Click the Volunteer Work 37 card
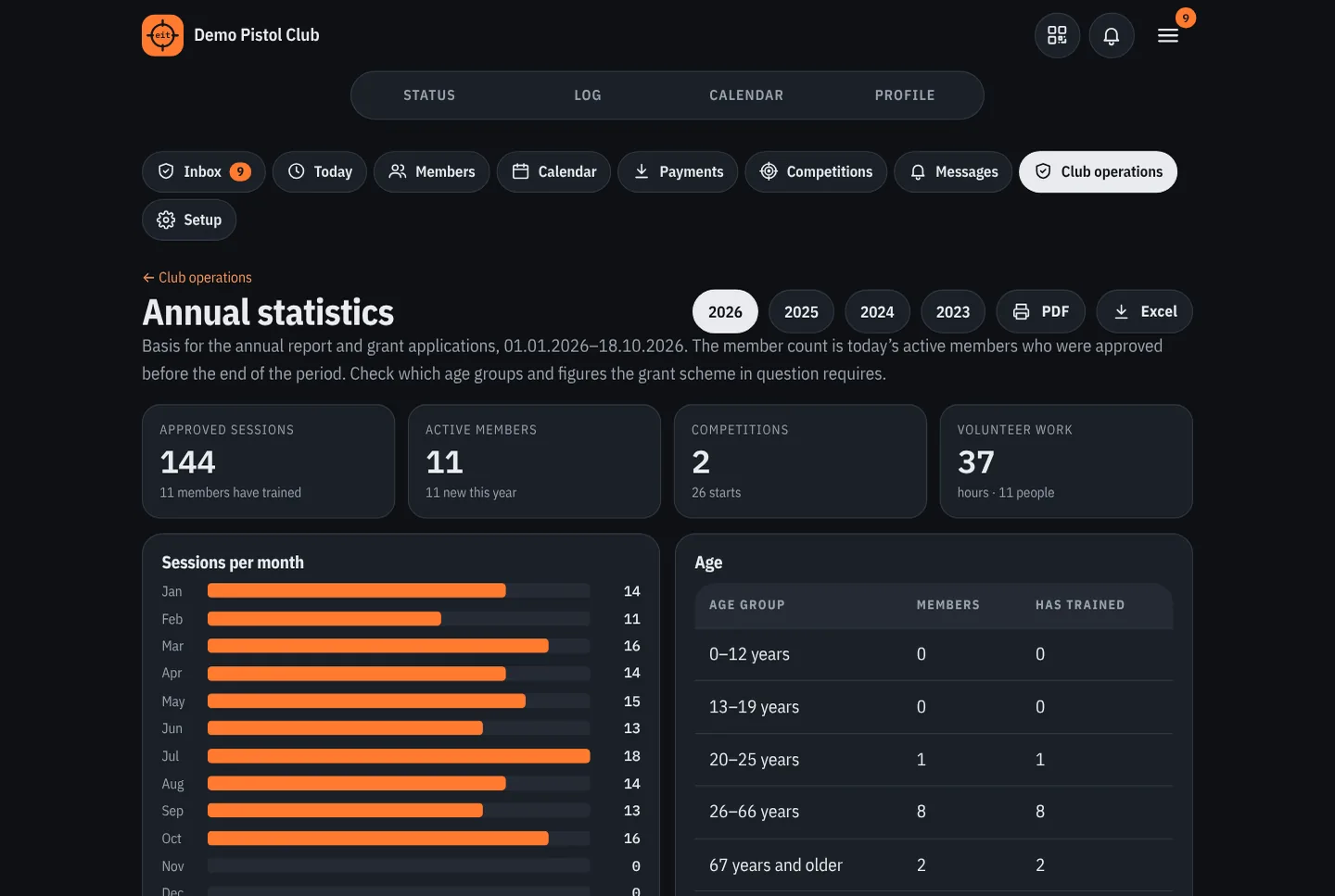 tap(1066, 461)
